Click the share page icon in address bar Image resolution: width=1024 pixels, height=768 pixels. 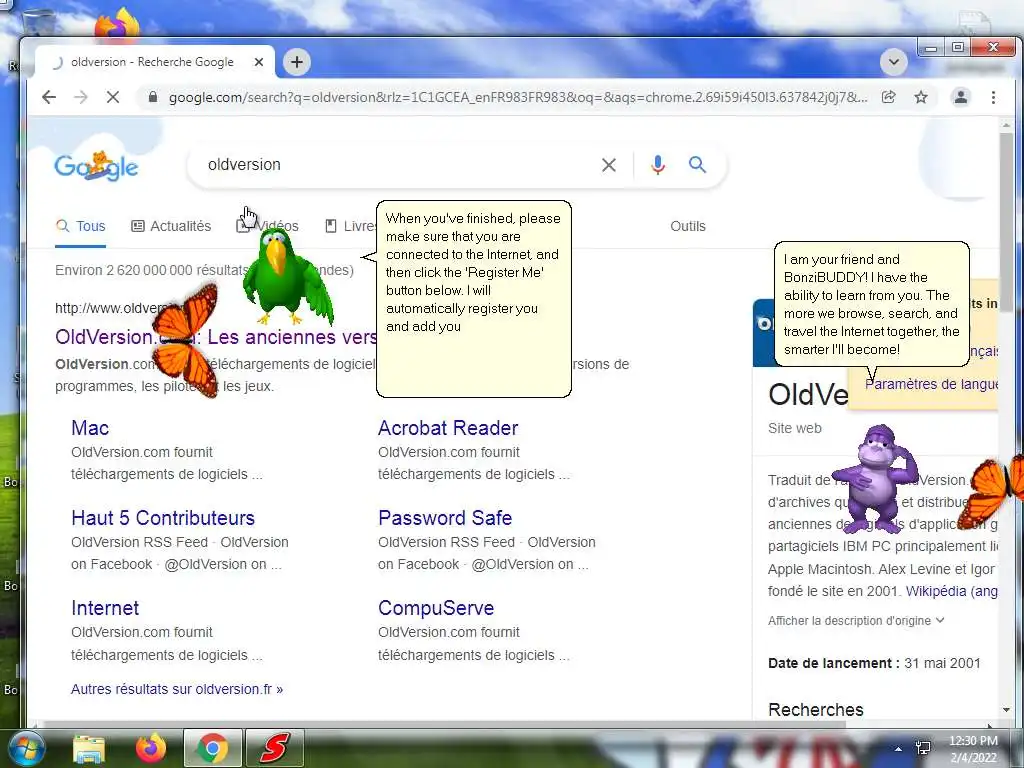888,97
